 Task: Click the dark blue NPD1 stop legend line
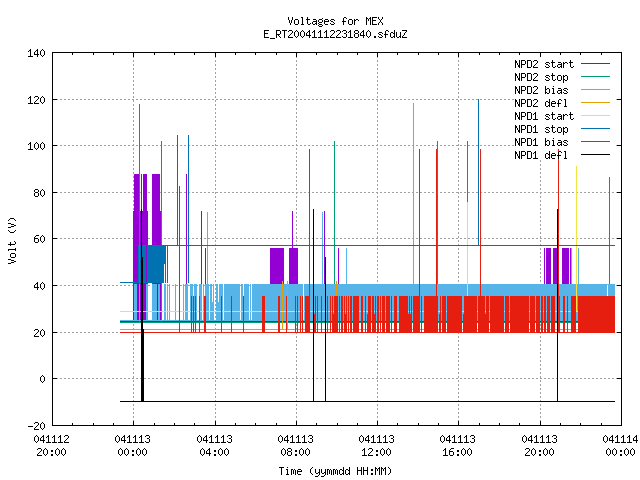pyautogui.click(x=596, y=129)
